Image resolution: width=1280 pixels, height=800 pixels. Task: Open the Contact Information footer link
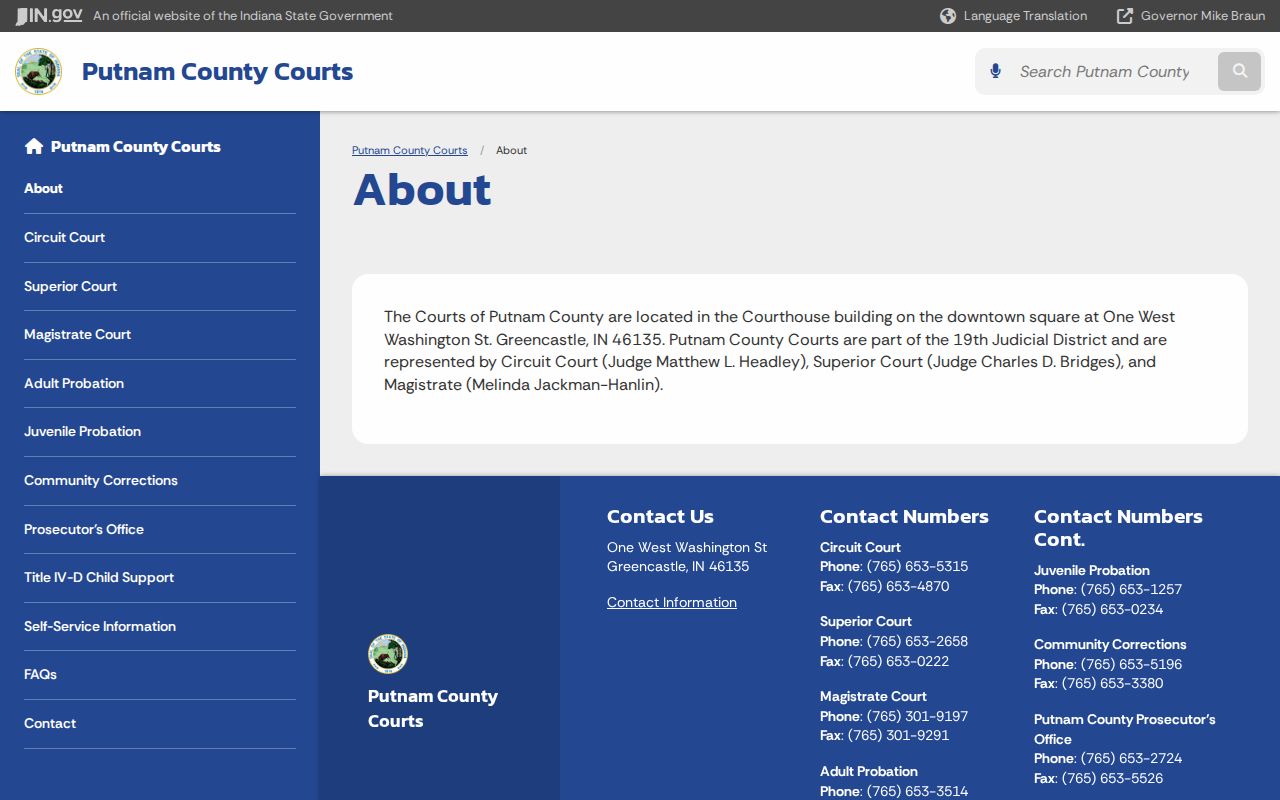coord(672,602)
